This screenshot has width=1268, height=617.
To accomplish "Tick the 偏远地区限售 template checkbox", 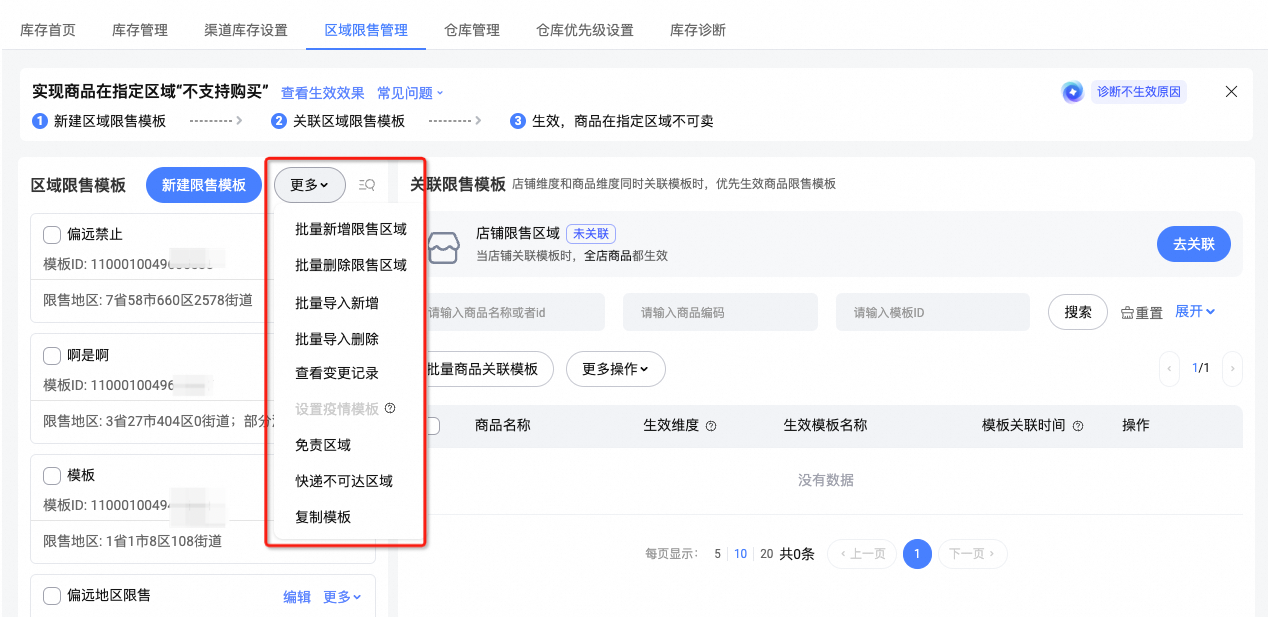I will click(x=52, y=596).
